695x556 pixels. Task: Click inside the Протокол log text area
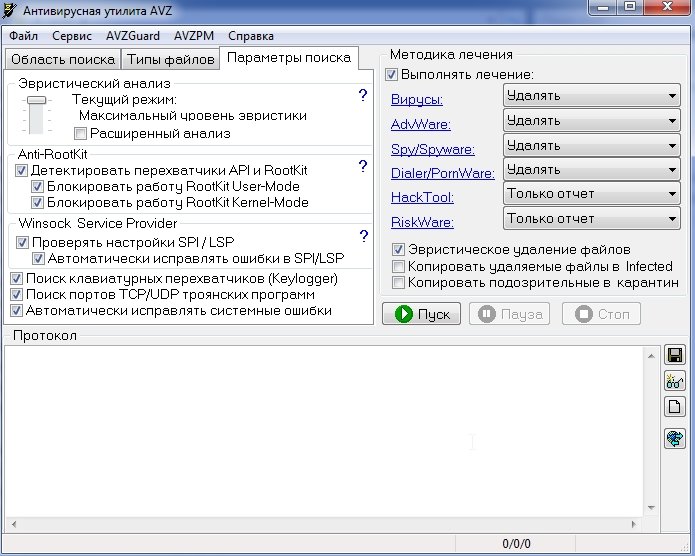324,431
